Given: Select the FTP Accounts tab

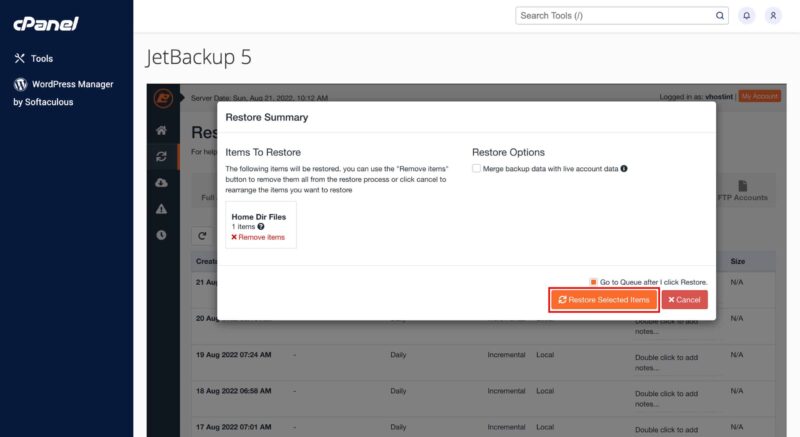Looking at the screenshot, I should (x=742, y=191).
